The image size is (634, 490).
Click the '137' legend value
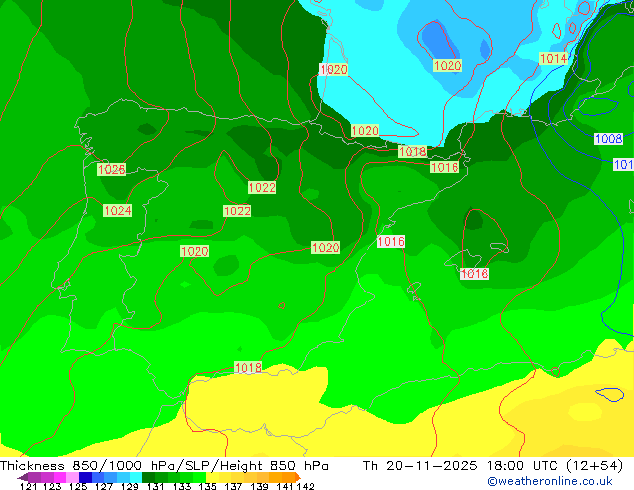(233, 486)
